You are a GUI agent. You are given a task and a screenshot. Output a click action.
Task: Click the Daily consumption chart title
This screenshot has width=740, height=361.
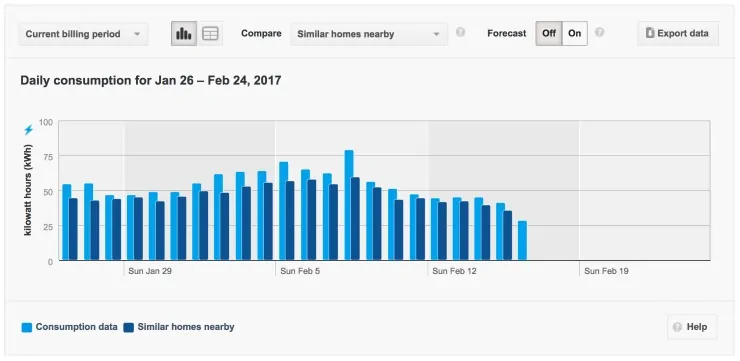click(x=151, y=81)
